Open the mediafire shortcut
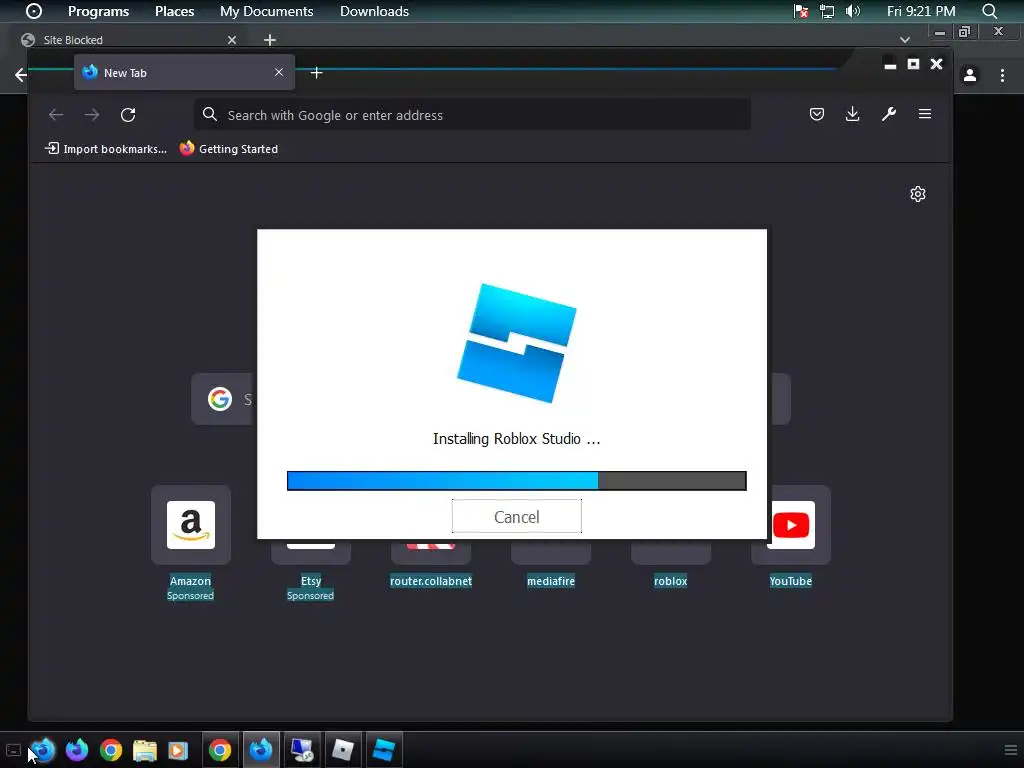This screenshot has height=768, width=1024. (x=551, y=581)
